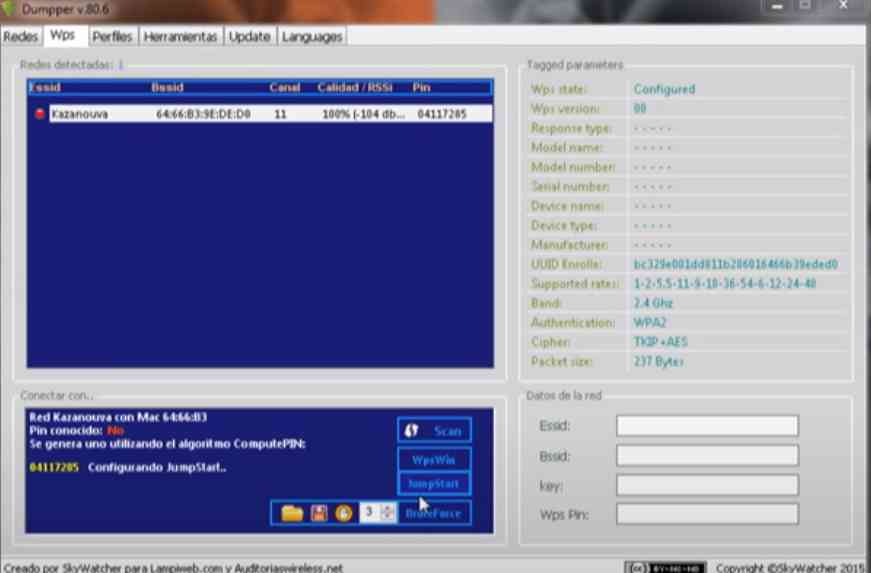Open the Herramientas tab
871x573 pixels.
pyautogui.click(x=181, y=37)
